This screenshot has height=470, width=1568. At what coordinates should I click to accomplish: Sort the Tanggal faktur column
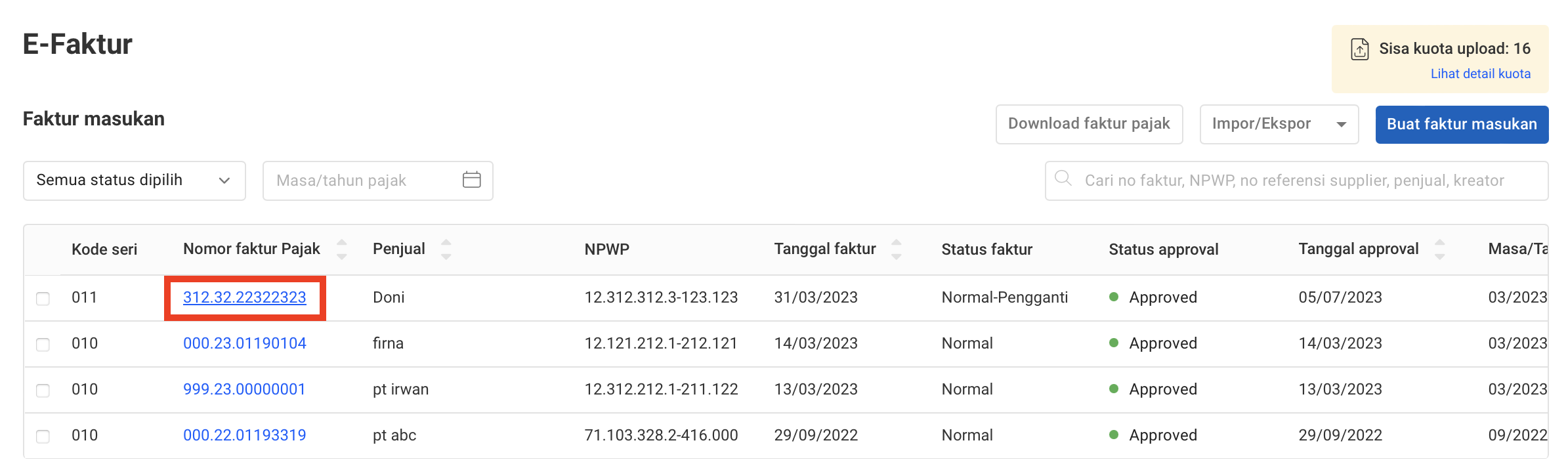[897, 249]
